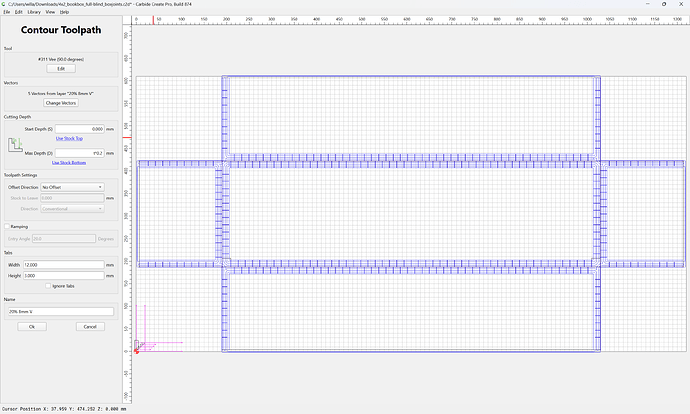Image resolution: width=690 pixels, height=414 pixels.
Task: Click the Entry Angle field
Action: 64,238
